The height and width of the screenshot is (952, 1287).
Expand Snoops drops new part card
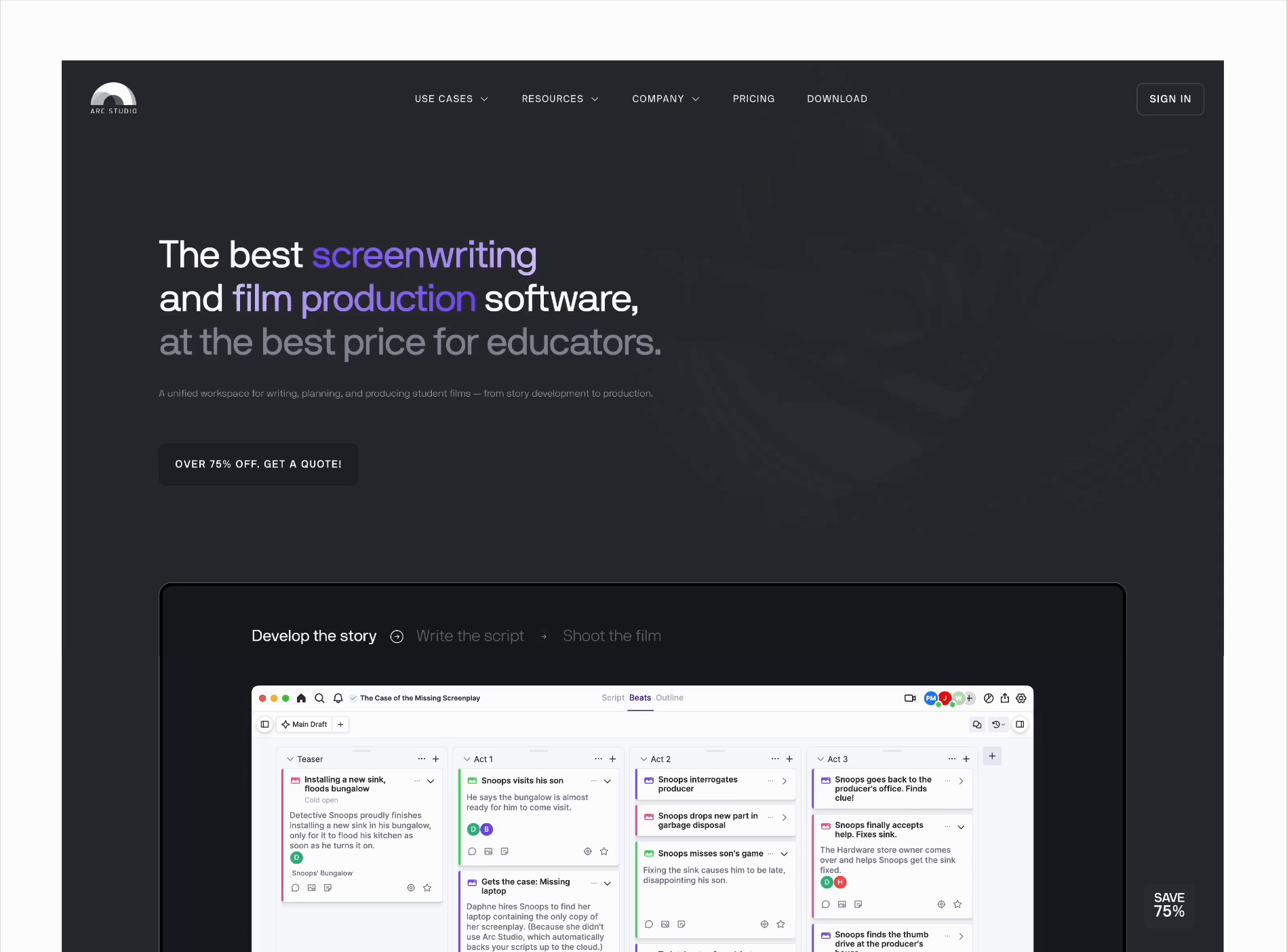tap(785, 818)
